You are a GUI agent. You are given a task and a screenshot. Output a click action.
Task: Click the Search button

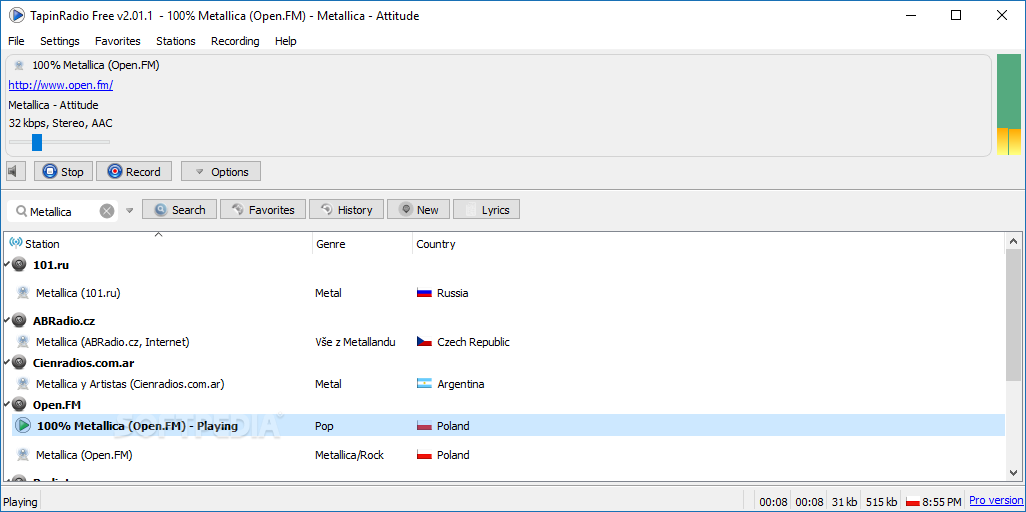179,210
